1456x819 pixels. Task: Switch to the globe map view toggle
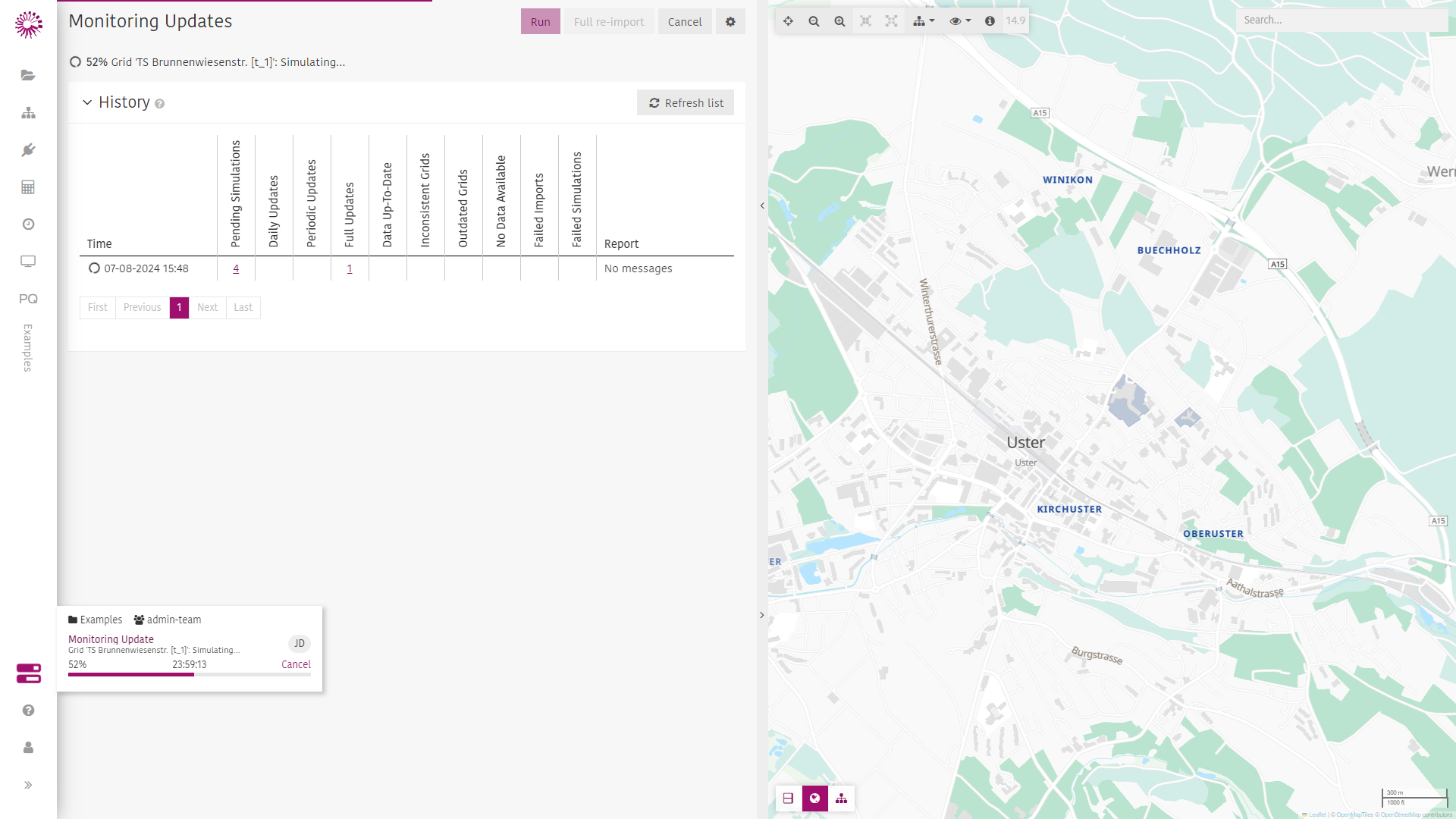click(814, 799)
